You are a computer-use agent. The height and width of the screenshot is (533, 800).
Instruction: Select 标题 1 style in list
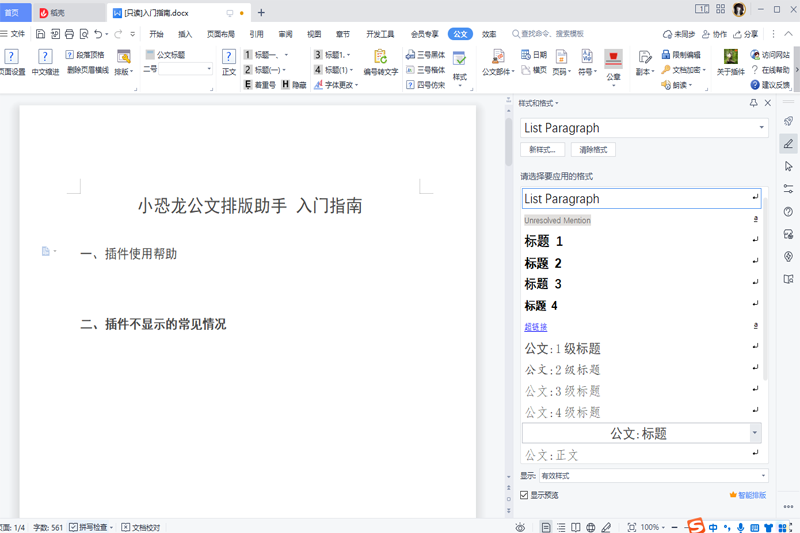642,241
